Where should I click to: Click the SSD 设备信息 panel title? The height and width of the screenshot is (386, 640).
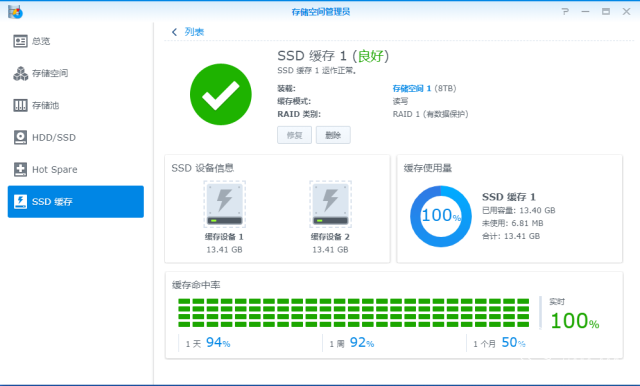(202, 168)
